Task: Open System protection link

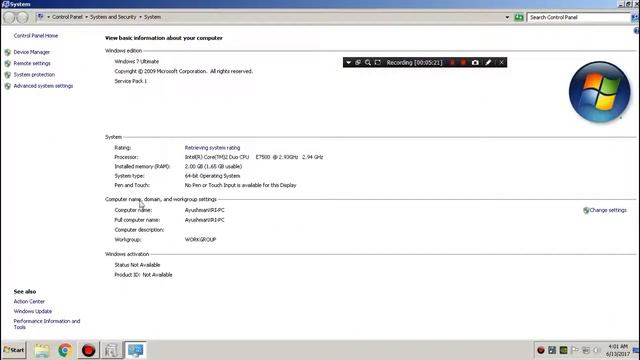Action: coord(34,75)
